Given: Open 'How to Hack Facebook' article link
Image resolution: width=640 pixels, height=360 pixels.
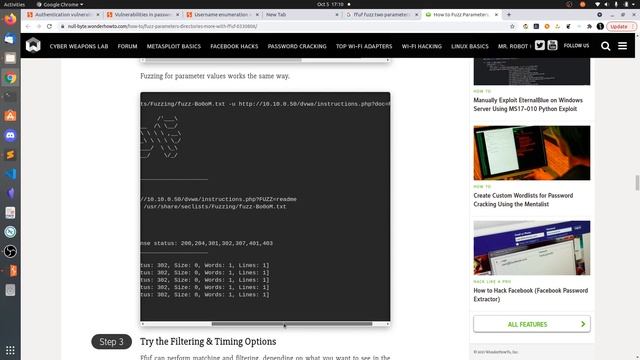Looking at the screenshot, I should click(531, 295).
